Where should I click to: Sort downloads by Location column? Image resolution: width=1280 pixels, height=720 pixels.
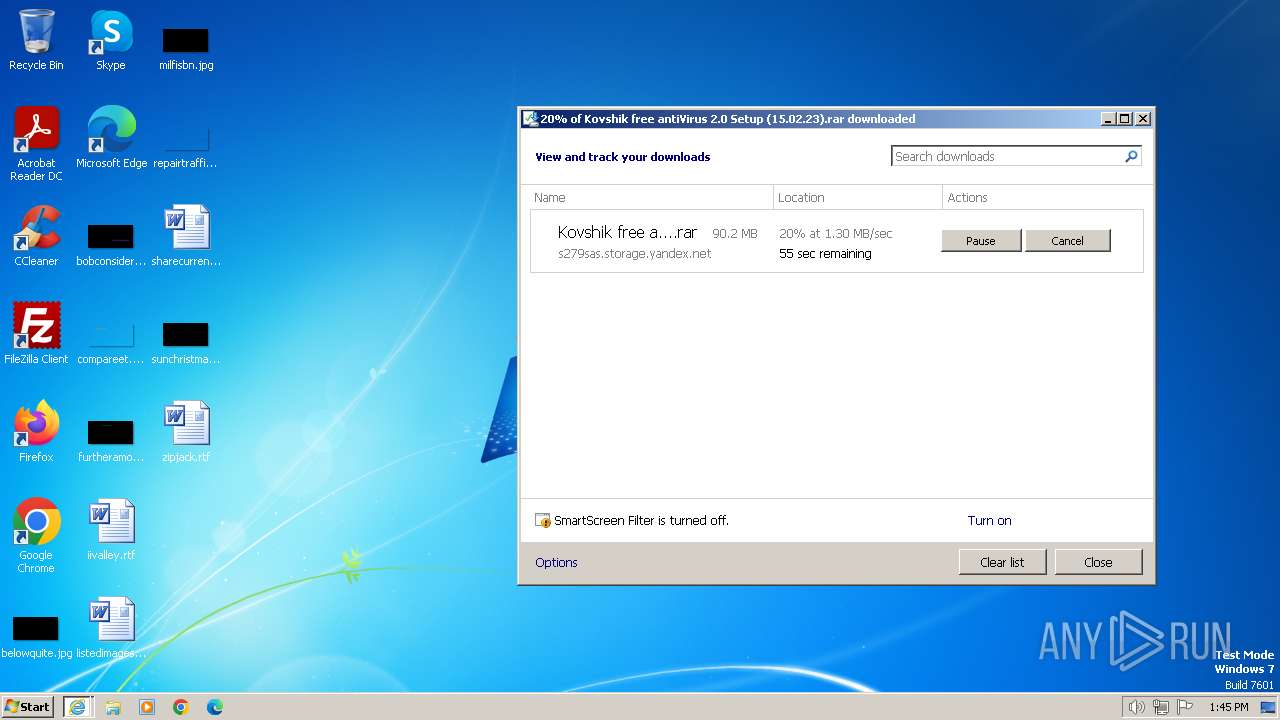[x=858, y=197]
